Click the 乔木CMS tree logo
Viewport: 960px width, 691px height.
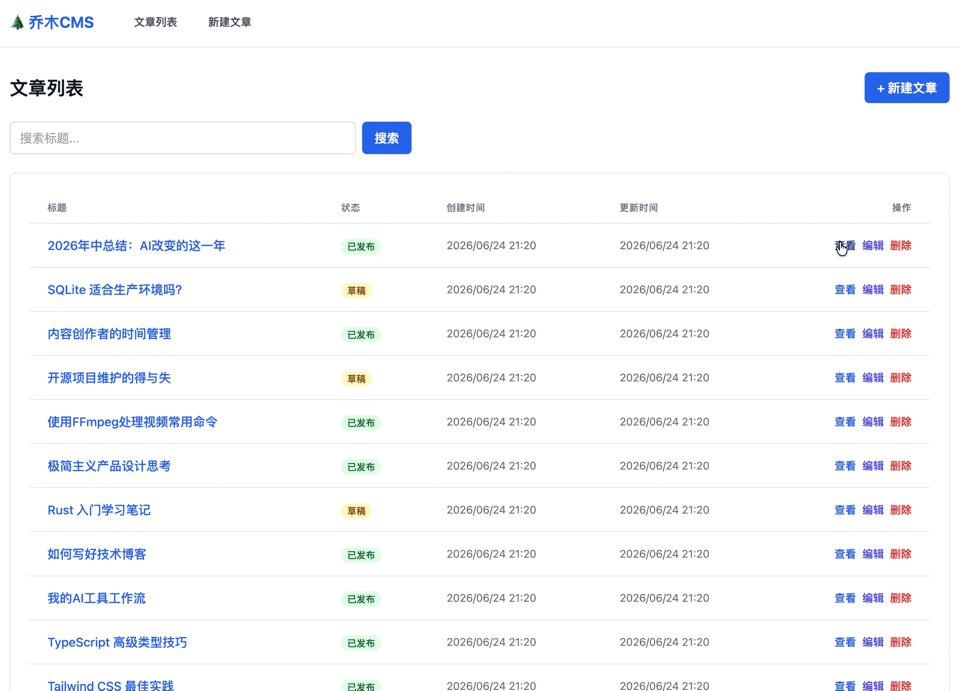coord(52,23)
